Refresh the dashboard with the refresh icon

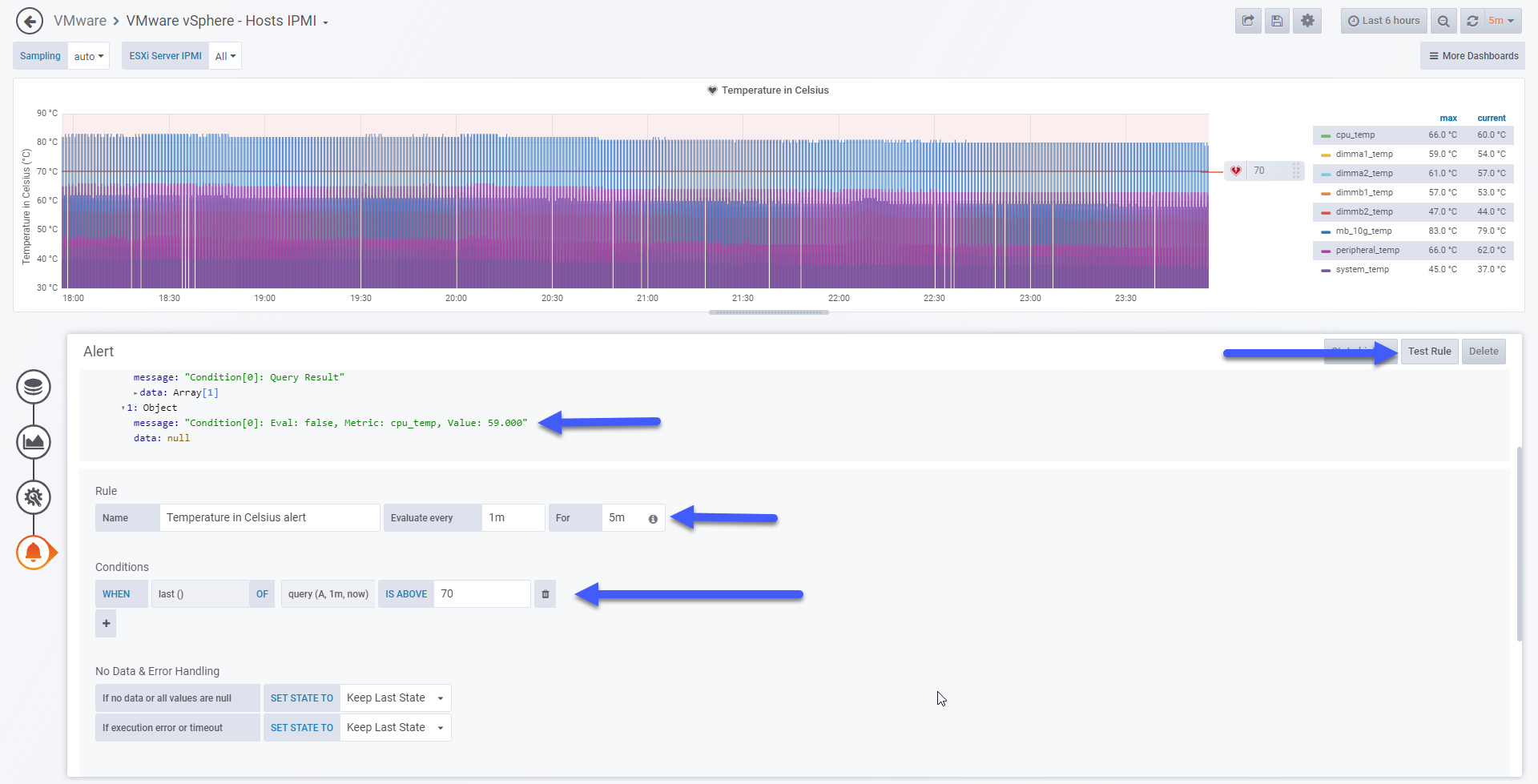1472,21
